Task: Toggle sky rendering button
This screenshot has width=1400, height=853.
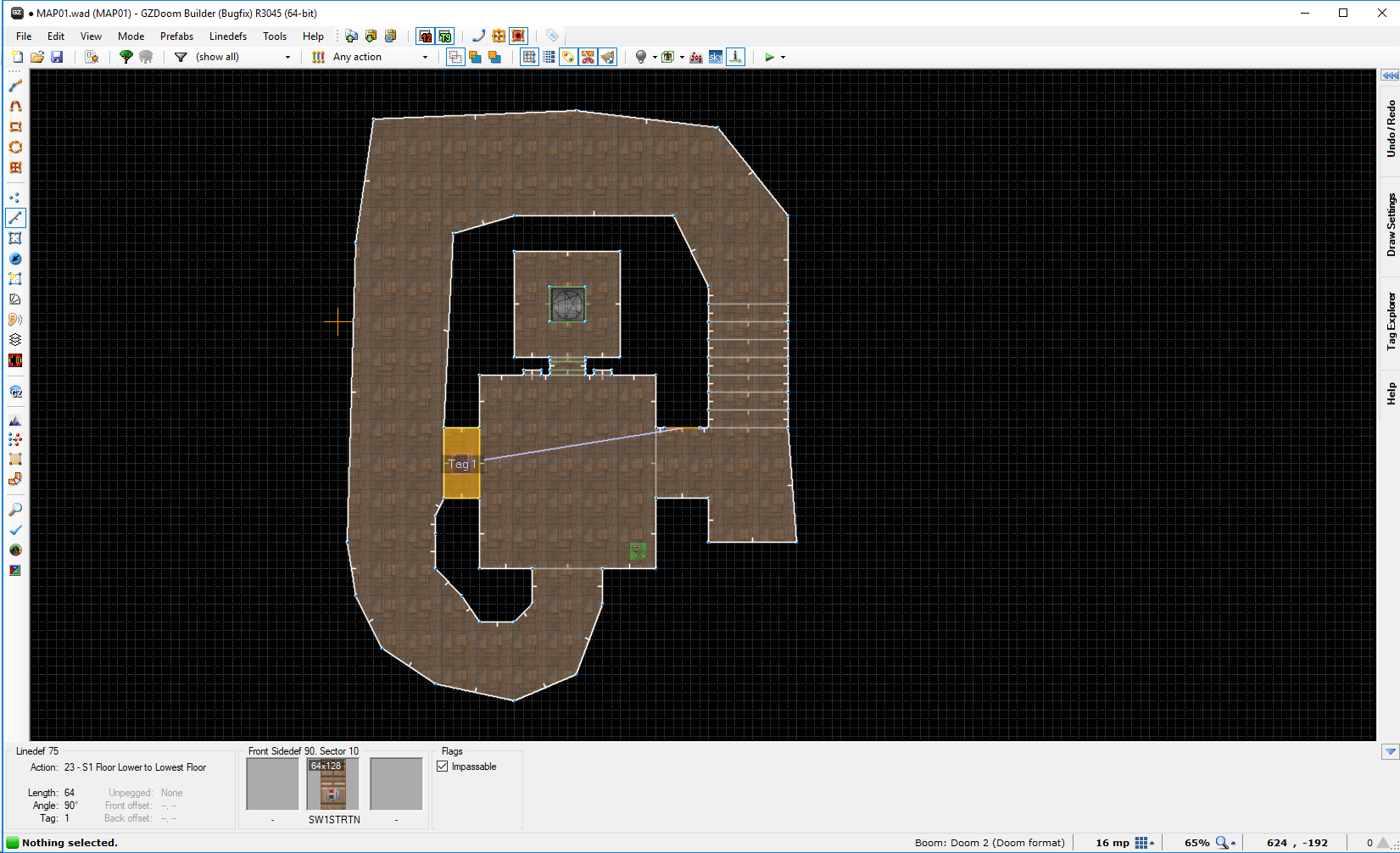Action: 716,57
